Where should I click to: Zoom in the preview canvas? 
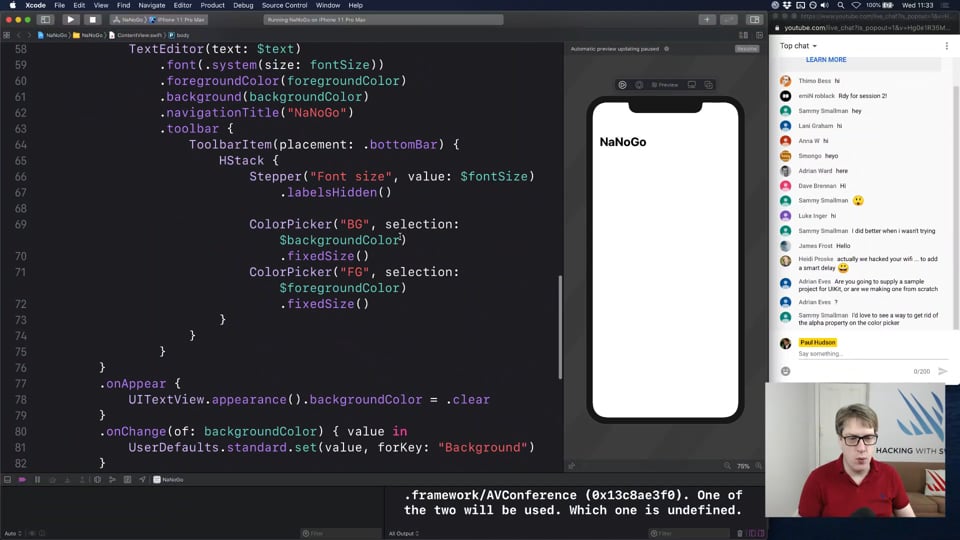pyautogui.click(x=759, y=466)
